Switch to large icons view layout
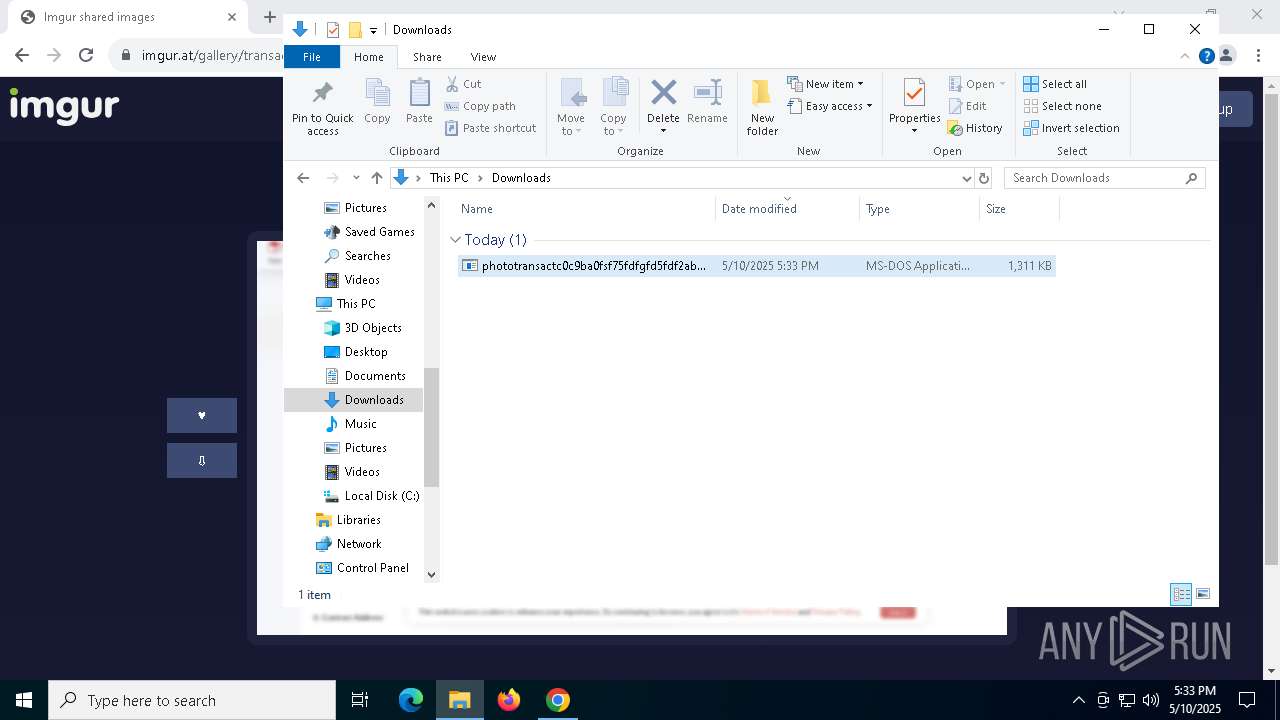Viewport: 1280px width, 720px height. (1203, 594)
